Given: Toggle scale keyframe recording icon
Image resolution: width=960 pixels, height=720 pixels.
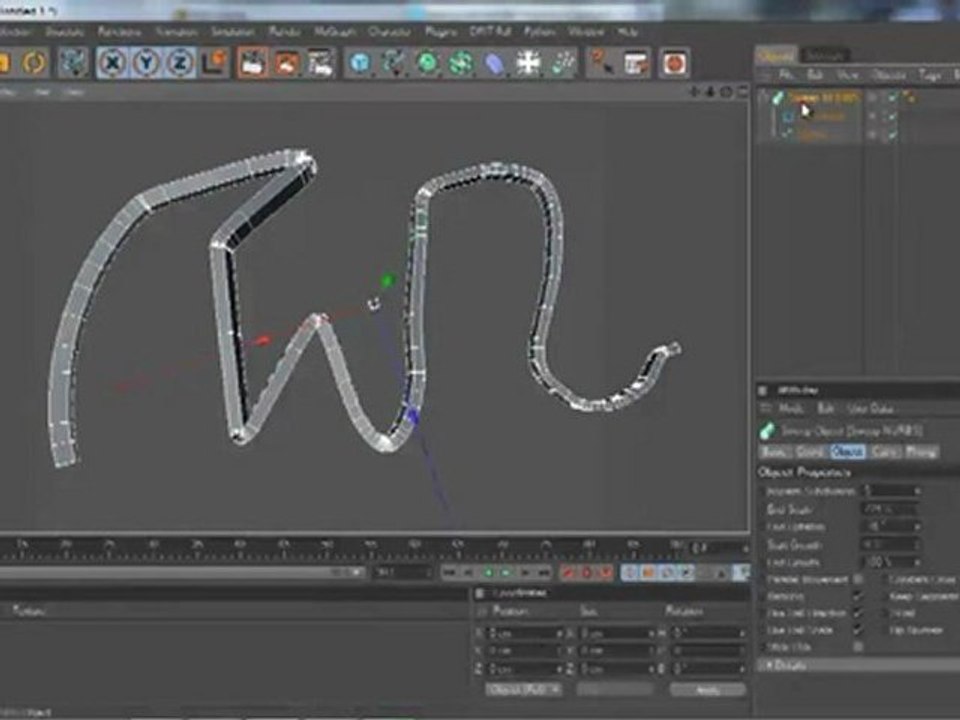Looking at the screenshot, I should 648,572.
